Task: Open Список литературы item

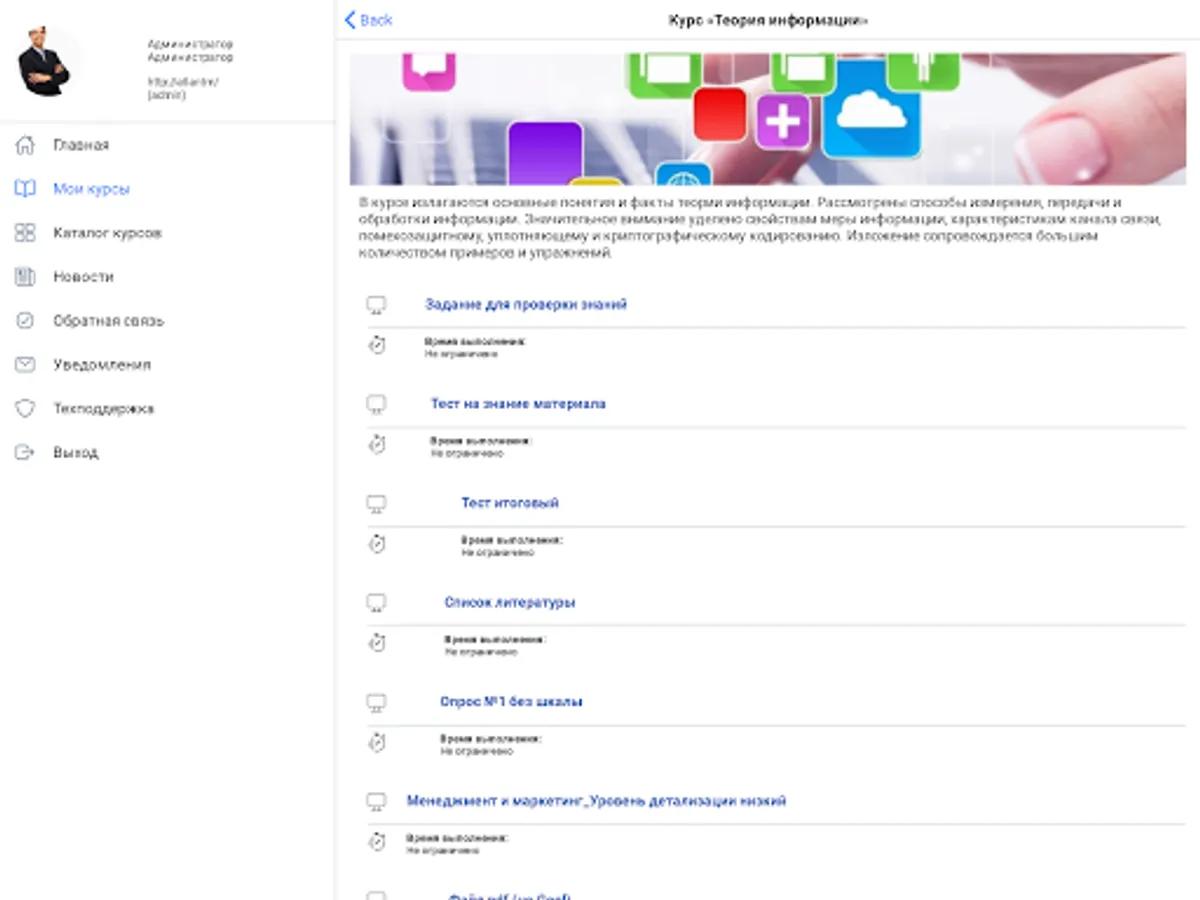Action: (x=510, y=602)
